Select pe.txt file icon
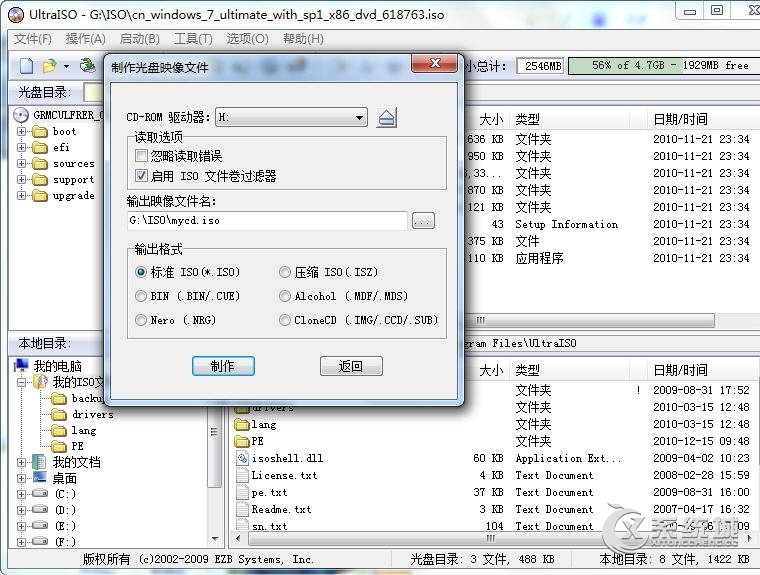 pyautogui.click(x=242, y=492)
